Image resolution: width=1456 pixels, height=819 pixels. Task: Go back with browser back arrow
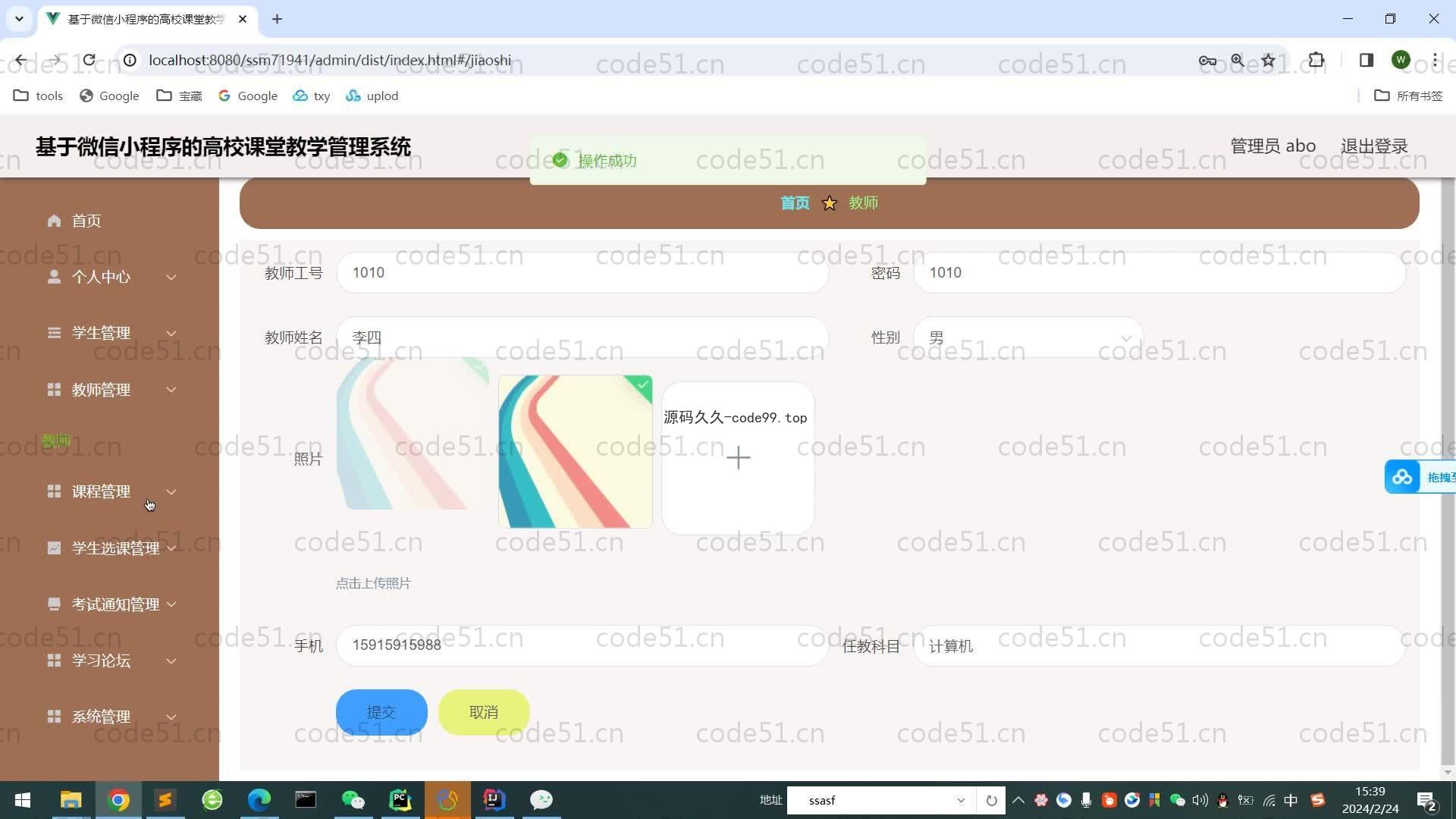pos(21,60)
